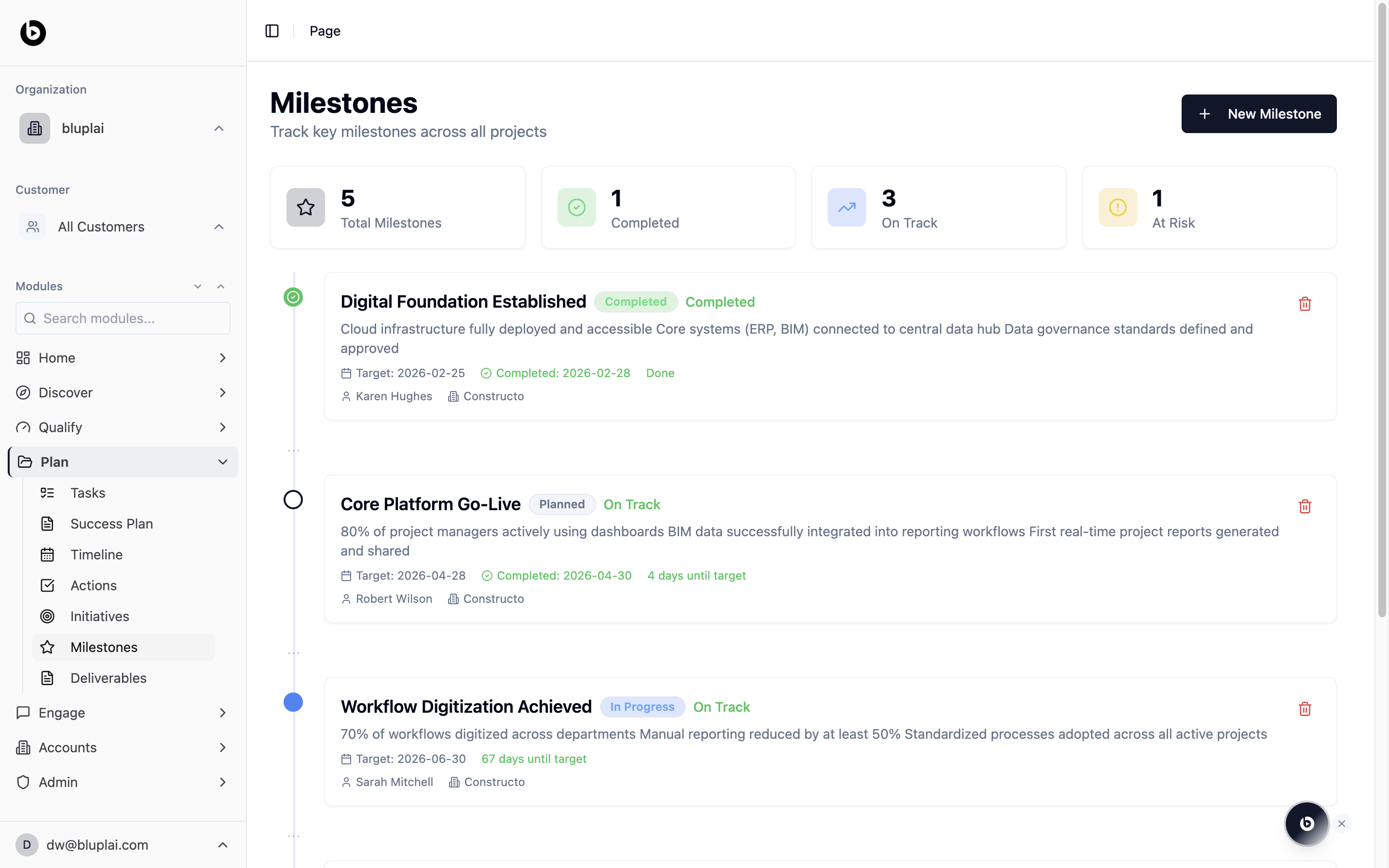
Task: Open the bluplai assistant floating button
Action: (x=1307, y=823)
